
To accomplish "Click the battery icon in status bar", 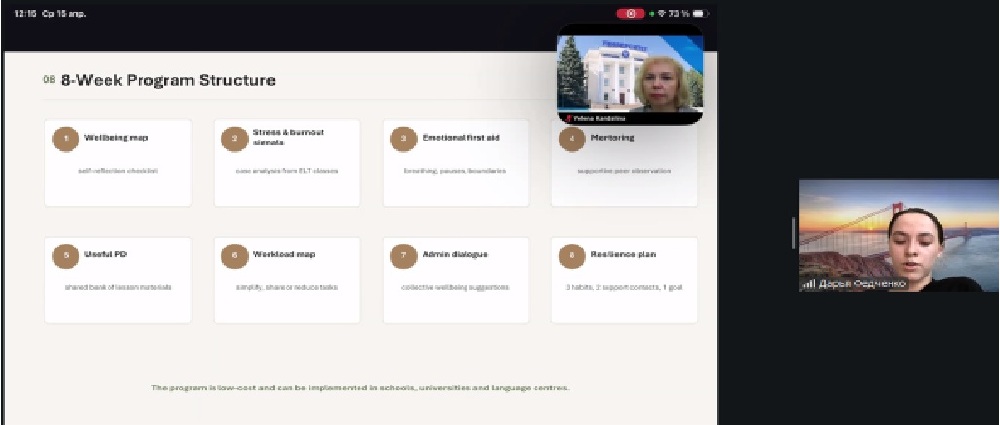I will (699, 14).
